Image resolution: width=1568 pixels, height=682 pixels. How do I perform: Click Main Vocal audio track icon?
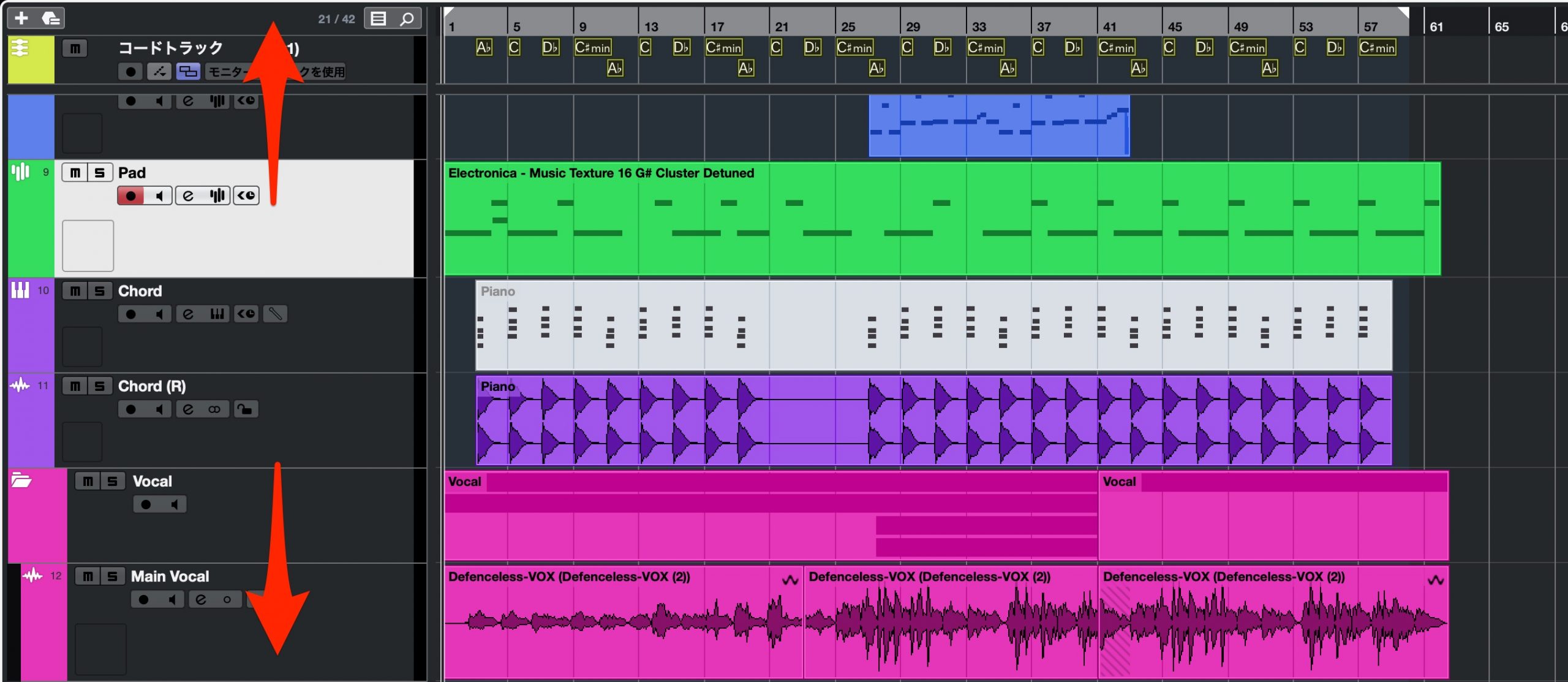33,575
